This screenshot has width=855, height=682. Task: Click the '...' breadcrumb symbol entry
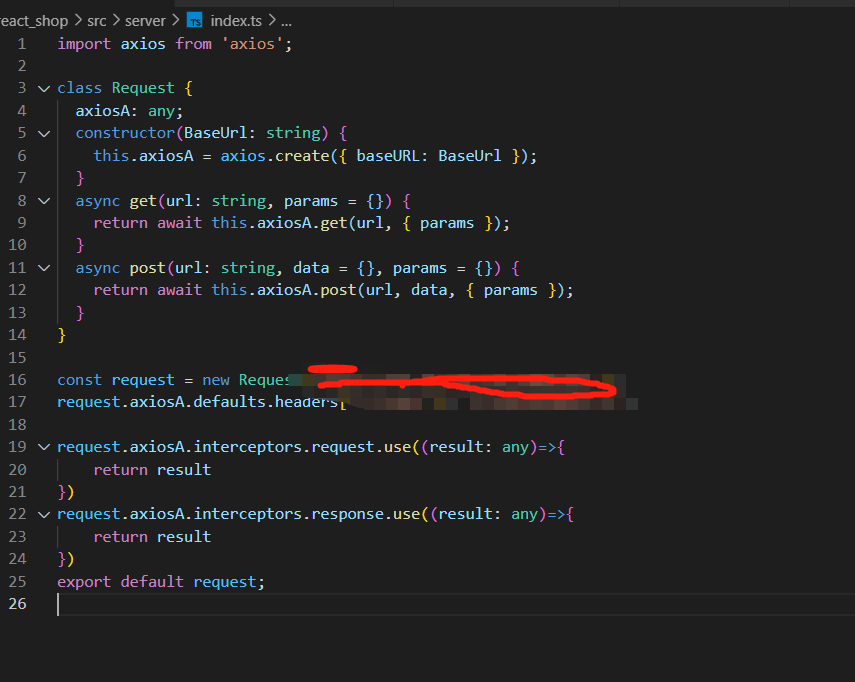pos(286,22)
